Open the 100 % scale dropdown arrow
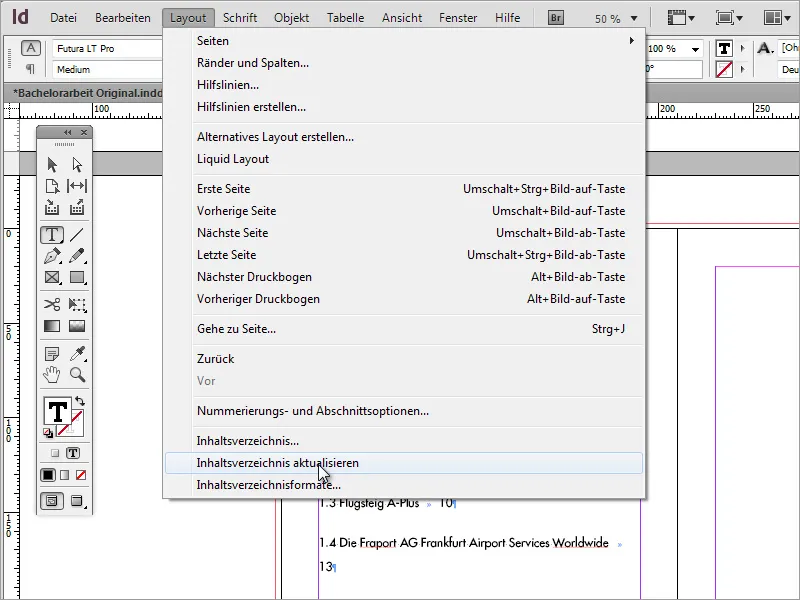 pyautogui.click(x=695, y=49)
